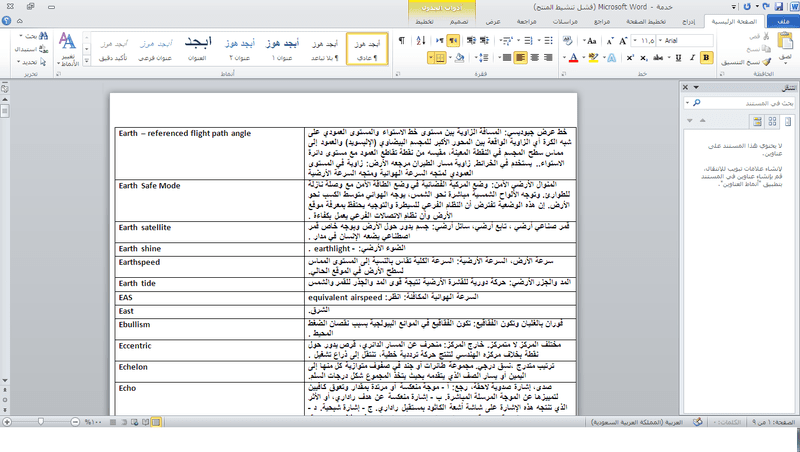Click the Subscript x₂ icon
The image size is (800, 452).
pyautogui.click(x=644, y=58)
